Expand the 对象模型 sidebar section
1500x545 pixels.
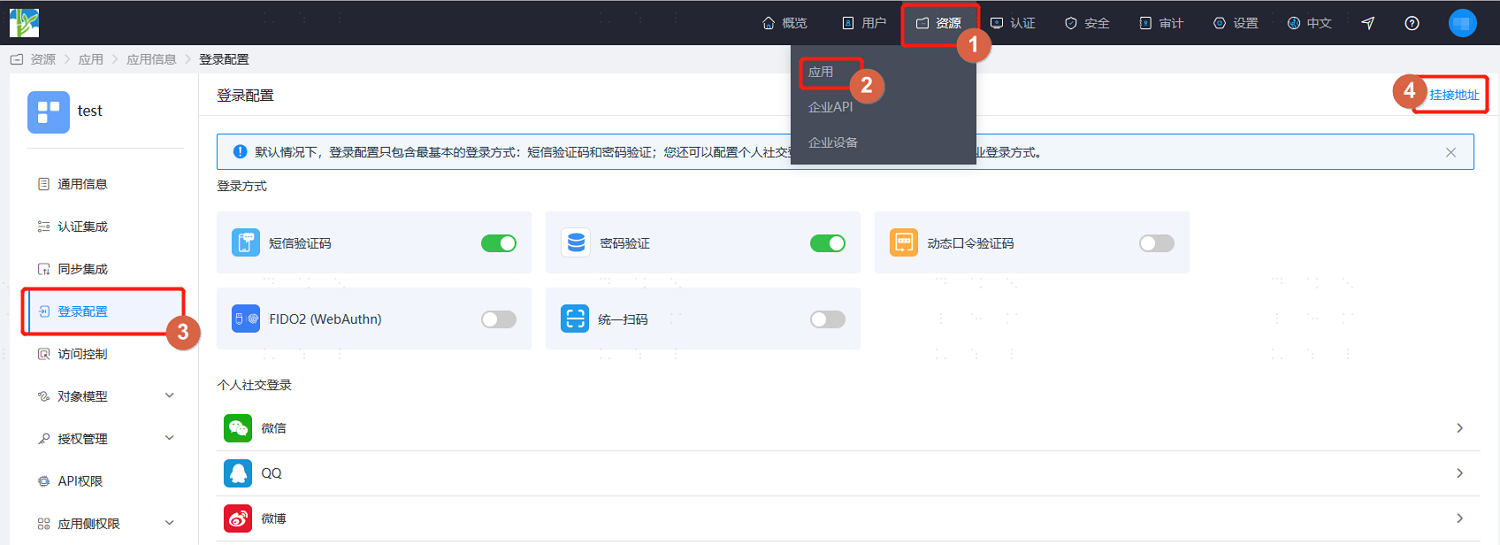pos(104,396)
